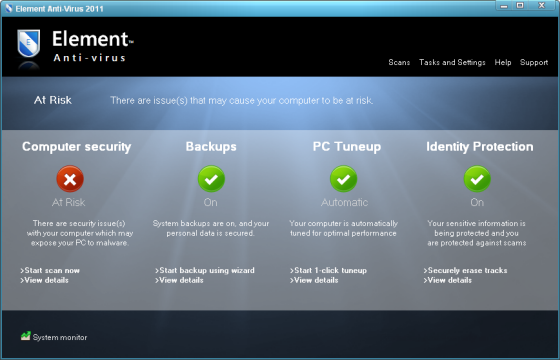Open the Support menu
Viewport: 560px width, 360px height.
point(534,62)
